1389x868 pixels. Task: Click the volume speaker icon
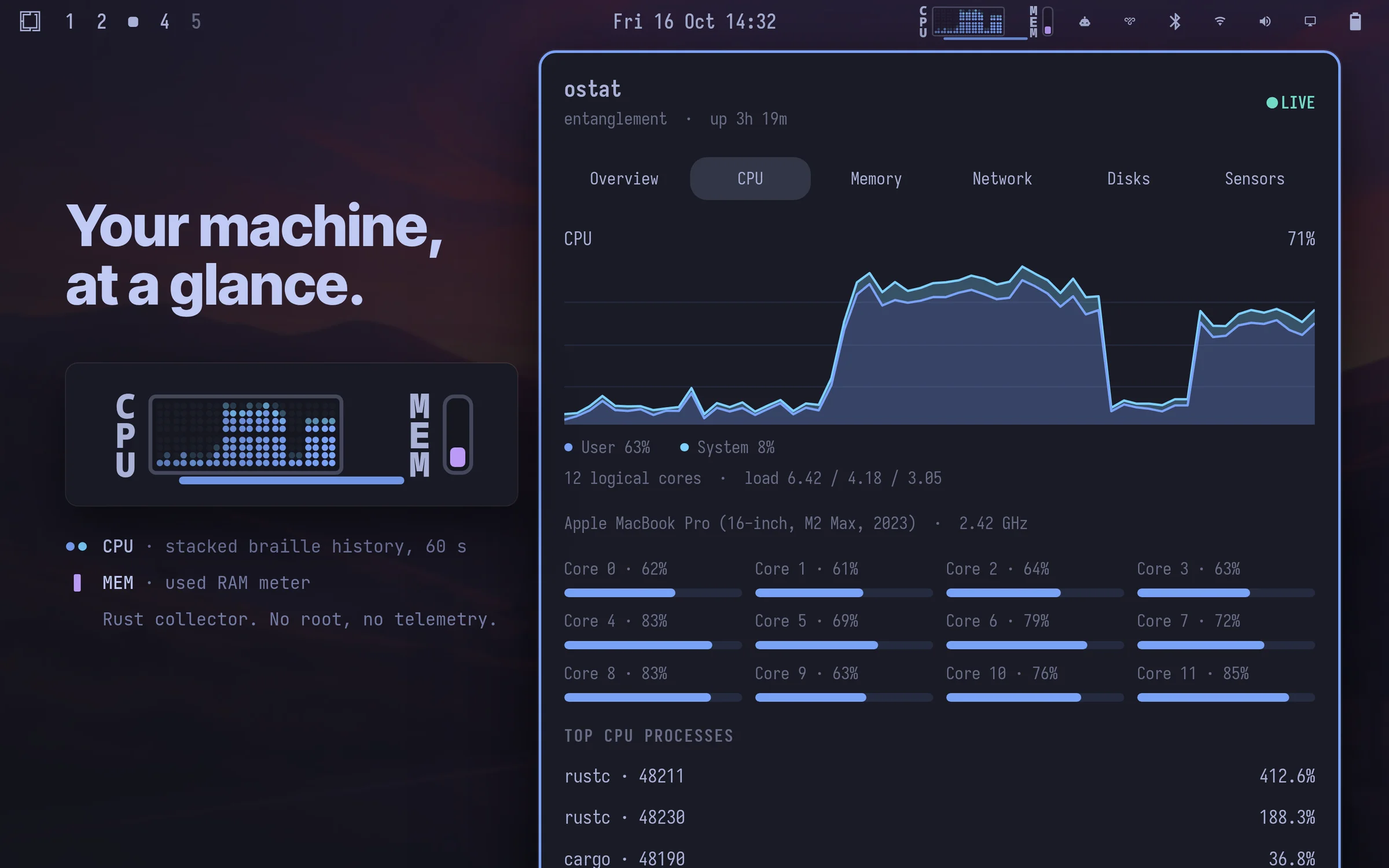1265,22
